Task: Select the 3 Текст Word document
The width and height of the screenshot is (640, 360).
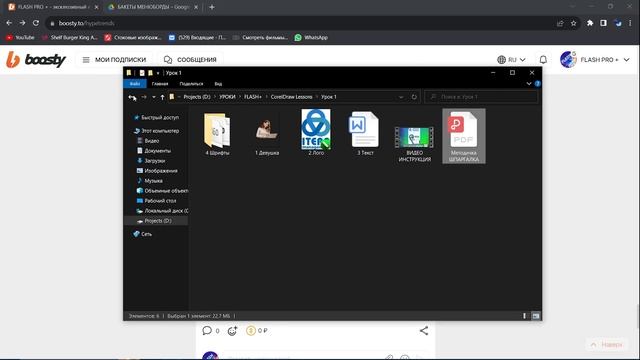Action: coord(365,134)
